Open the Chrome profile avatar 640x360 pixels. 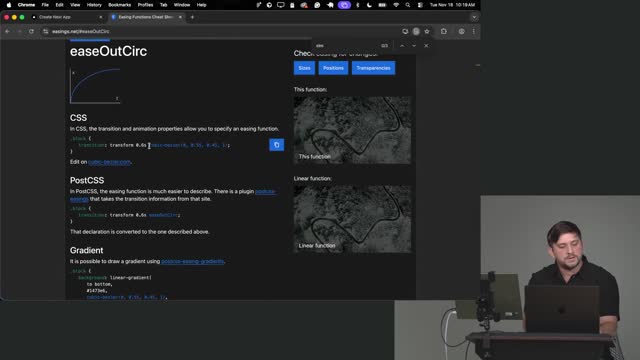point(461,31)
